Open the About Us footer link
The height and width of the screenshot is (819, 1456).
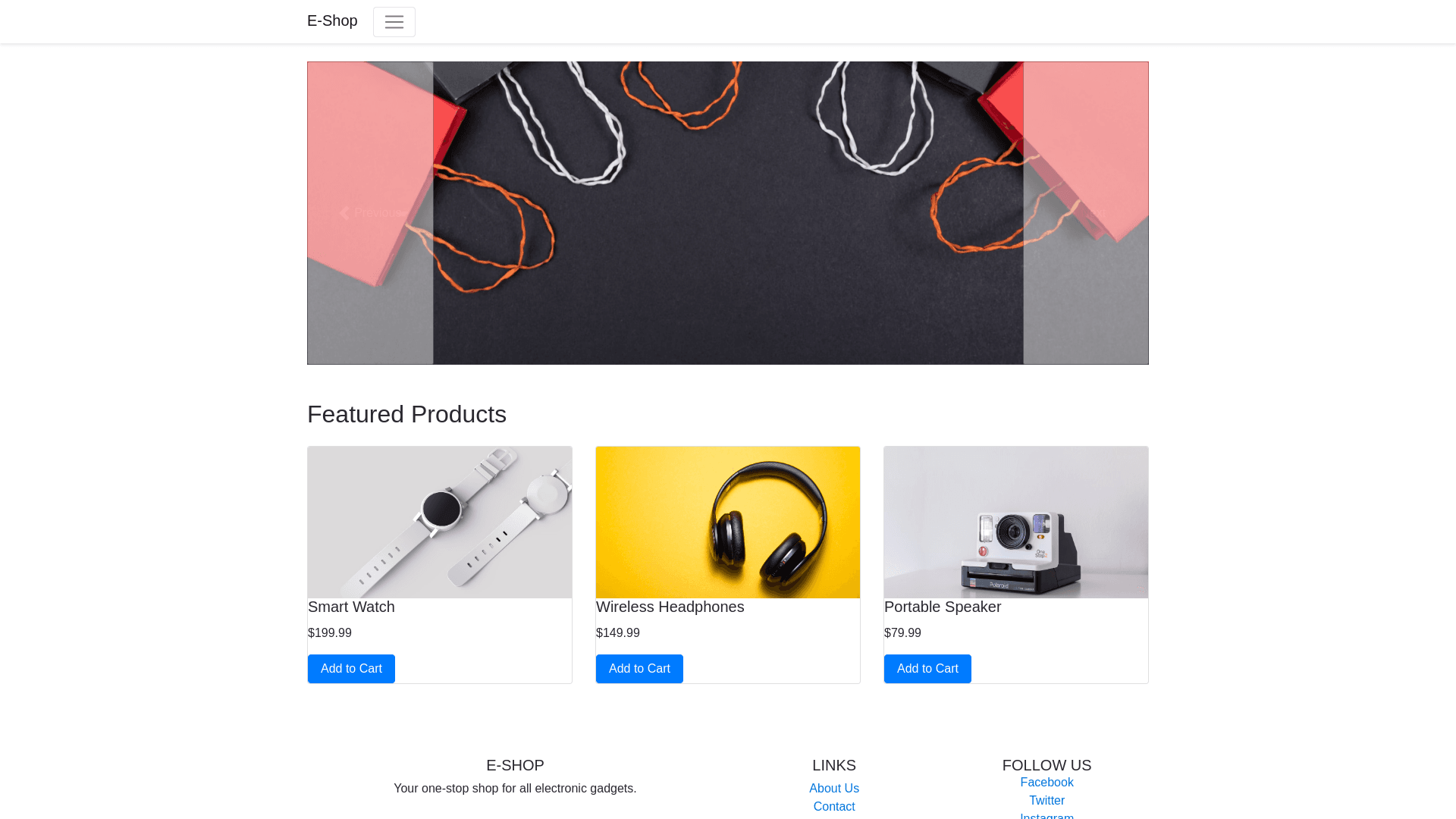point(834,789)
